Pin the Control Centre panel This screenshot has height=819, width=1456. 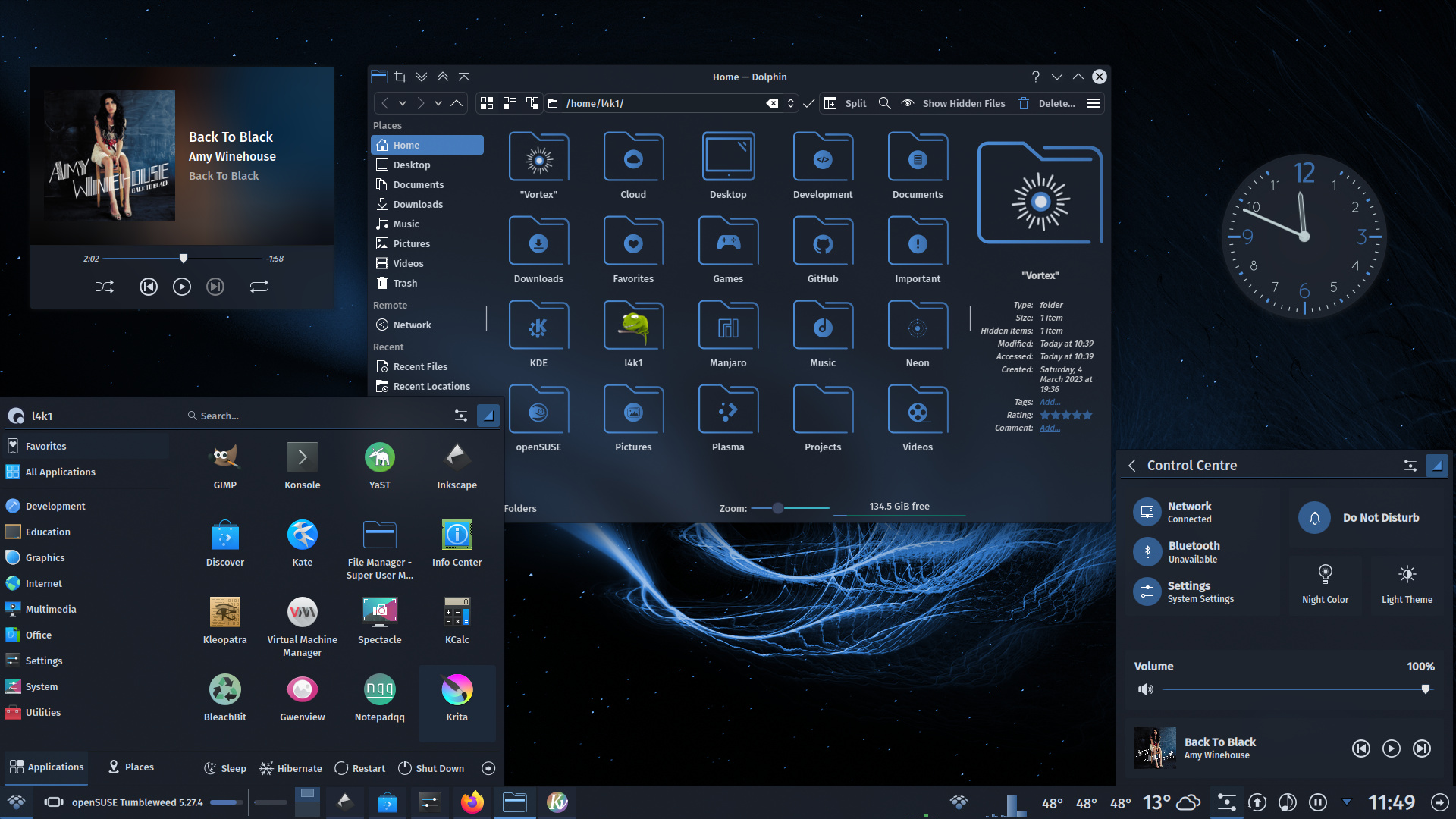click(x=1436, y=466)
